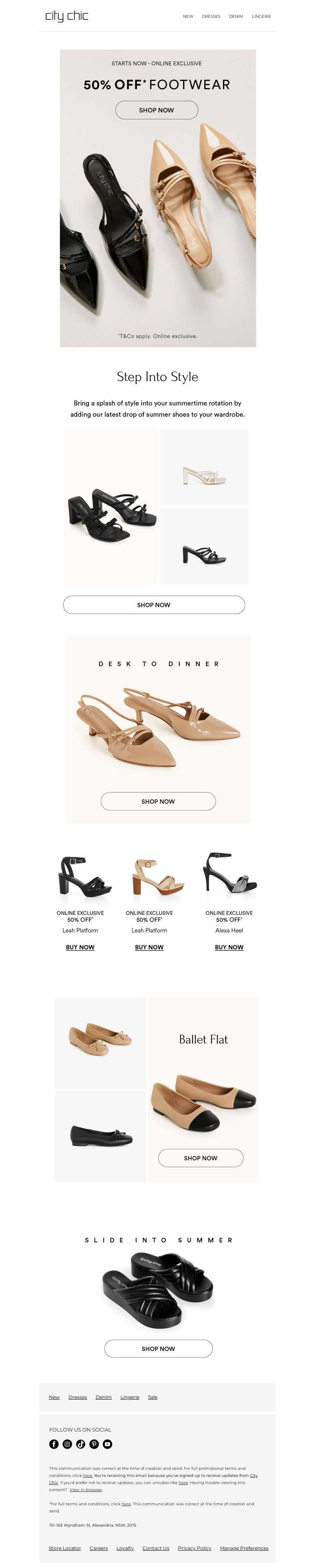Open the Lingerie header menu item

pyautogui.click(x=261, y=17)
